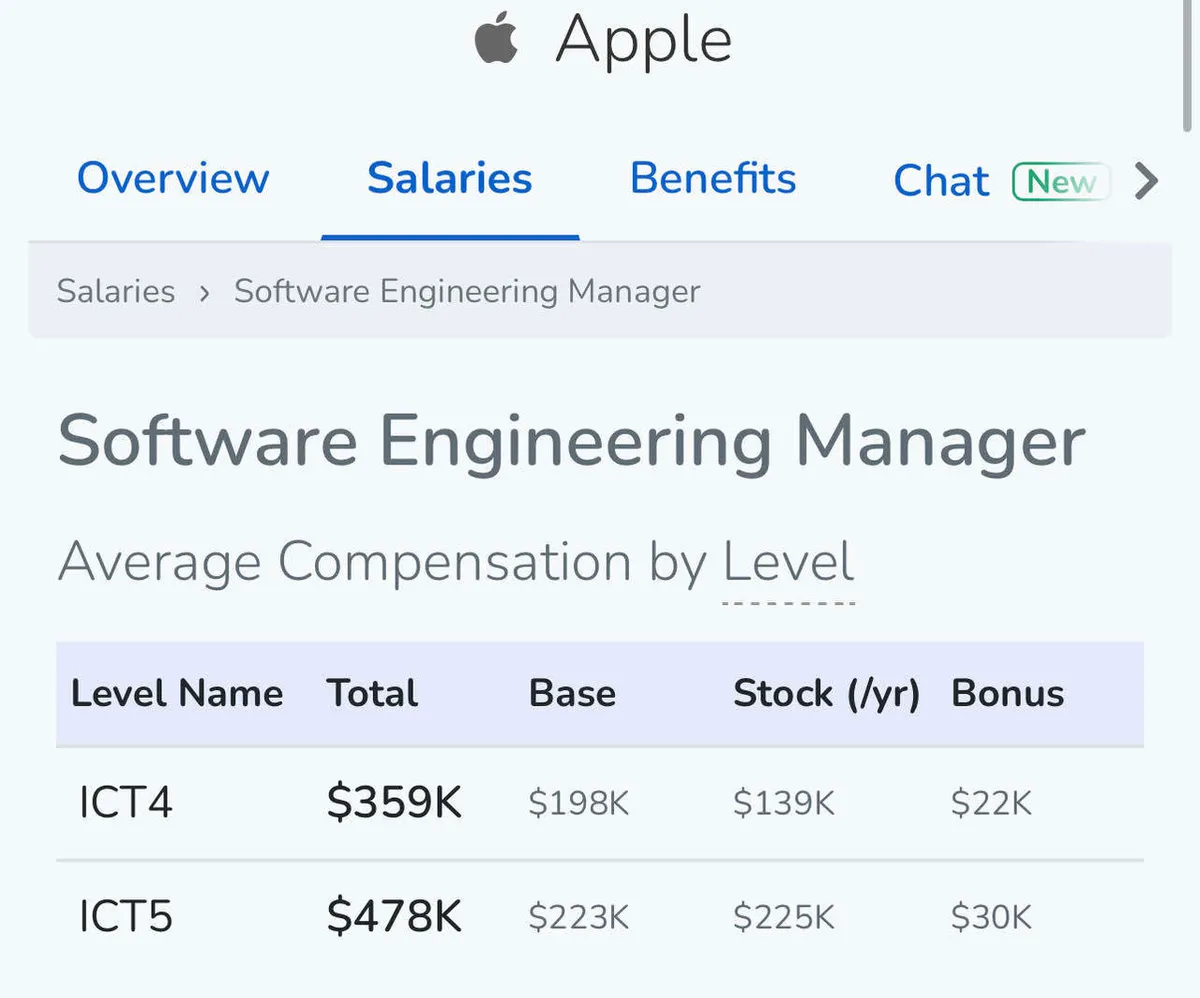1200x998 pixels.
Task: Open the Chat tab
Action: (941, 181)
